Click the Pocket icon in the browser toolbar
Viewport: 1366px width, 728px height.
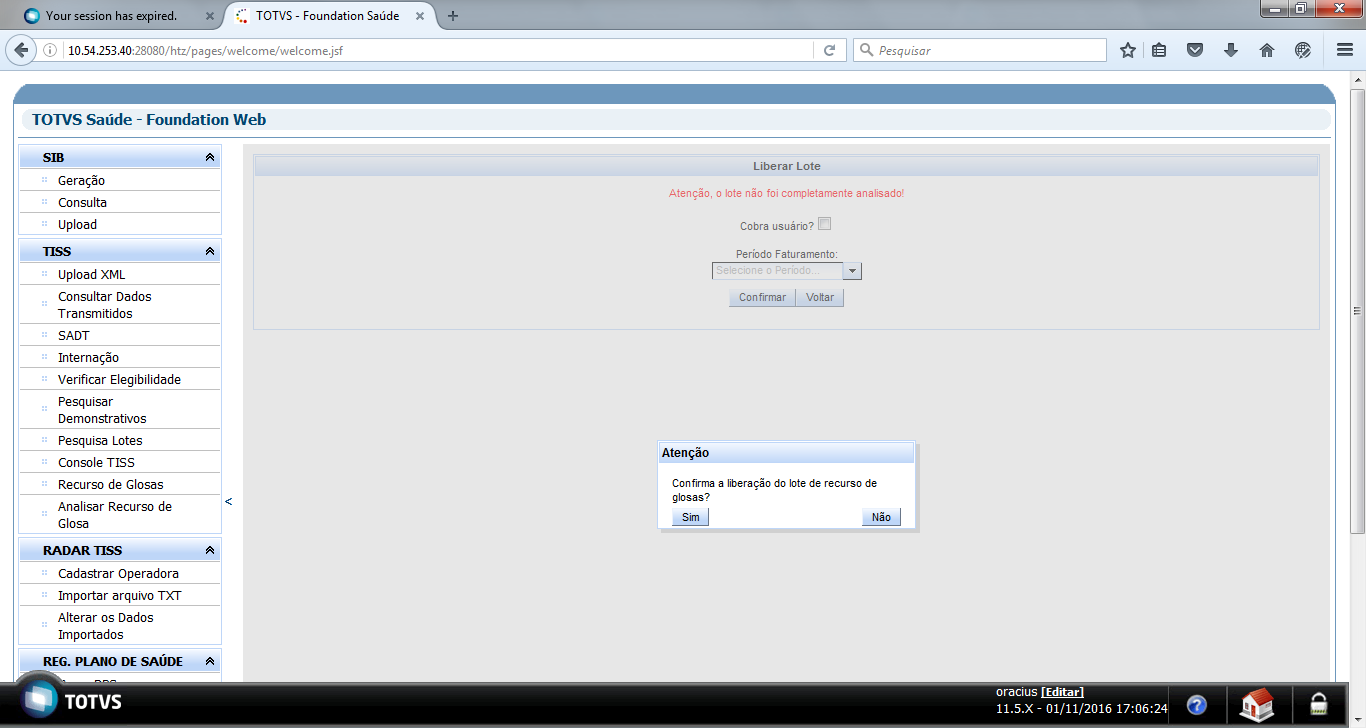tap(1195, 50)
